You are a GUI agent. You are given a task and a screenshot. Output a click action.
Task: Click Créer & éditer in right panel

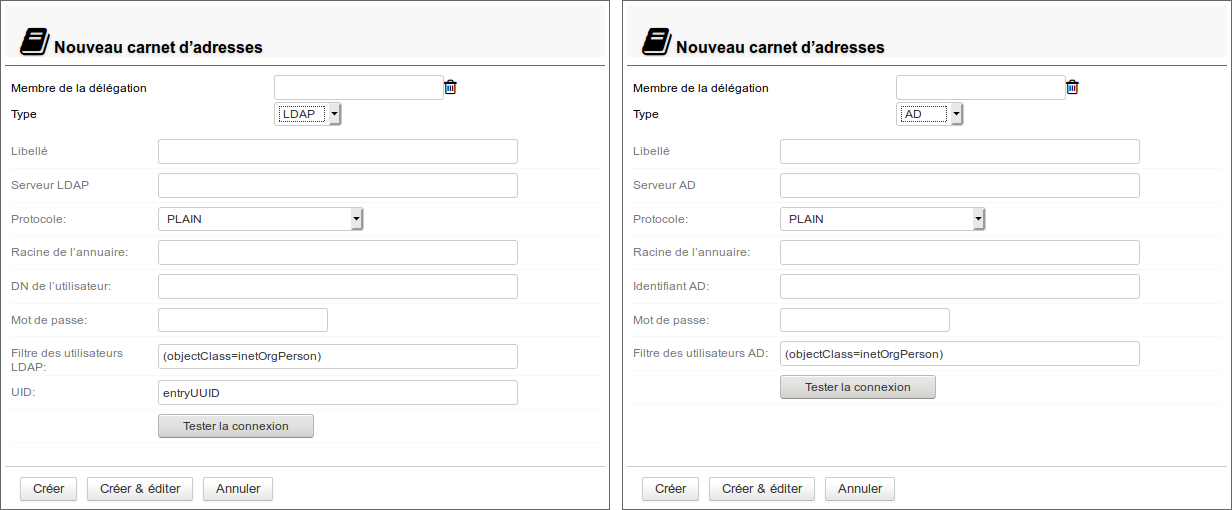[x=762, y=489]
